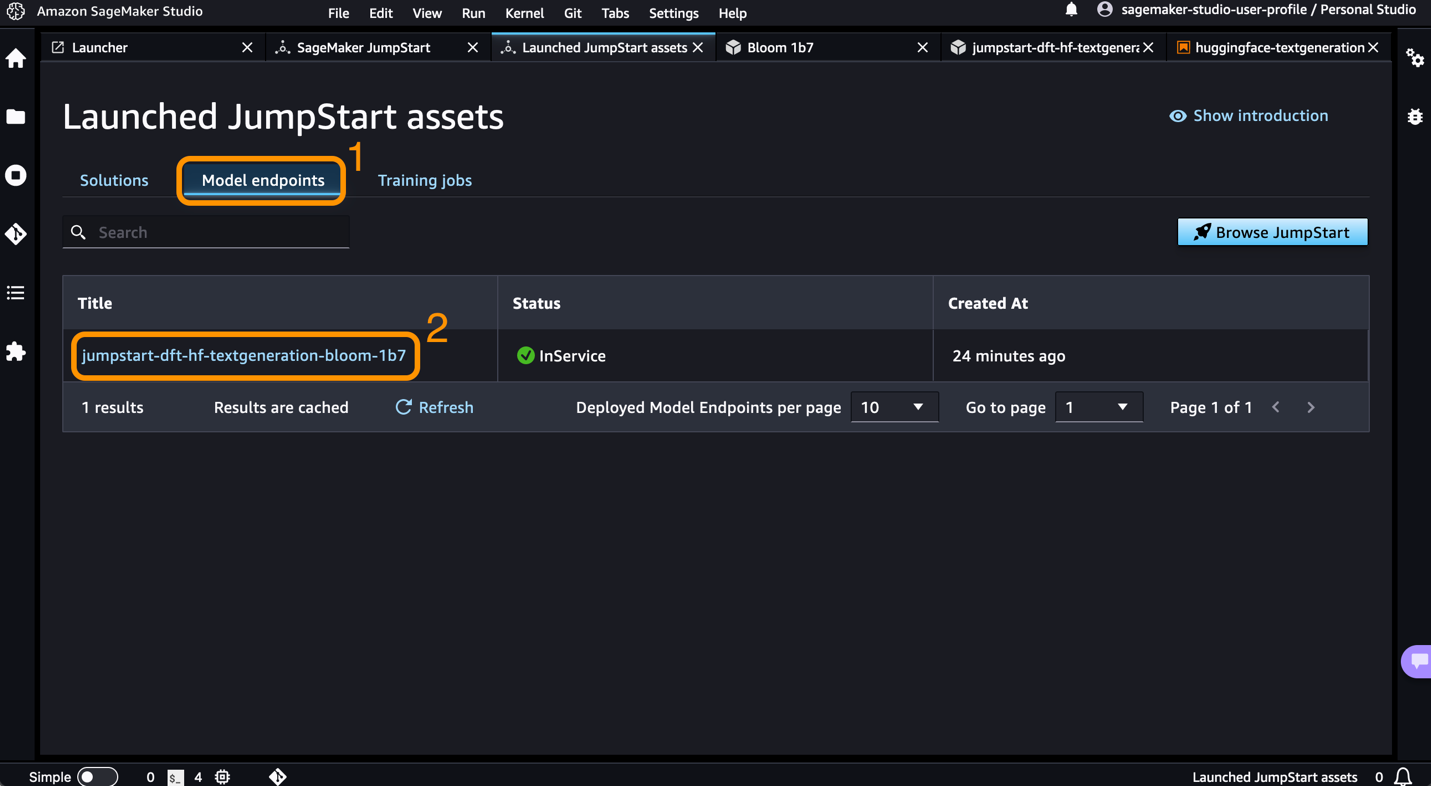Open the Settings menu
This screenshot has height=786, width=1431.
[x=673, y=13]
